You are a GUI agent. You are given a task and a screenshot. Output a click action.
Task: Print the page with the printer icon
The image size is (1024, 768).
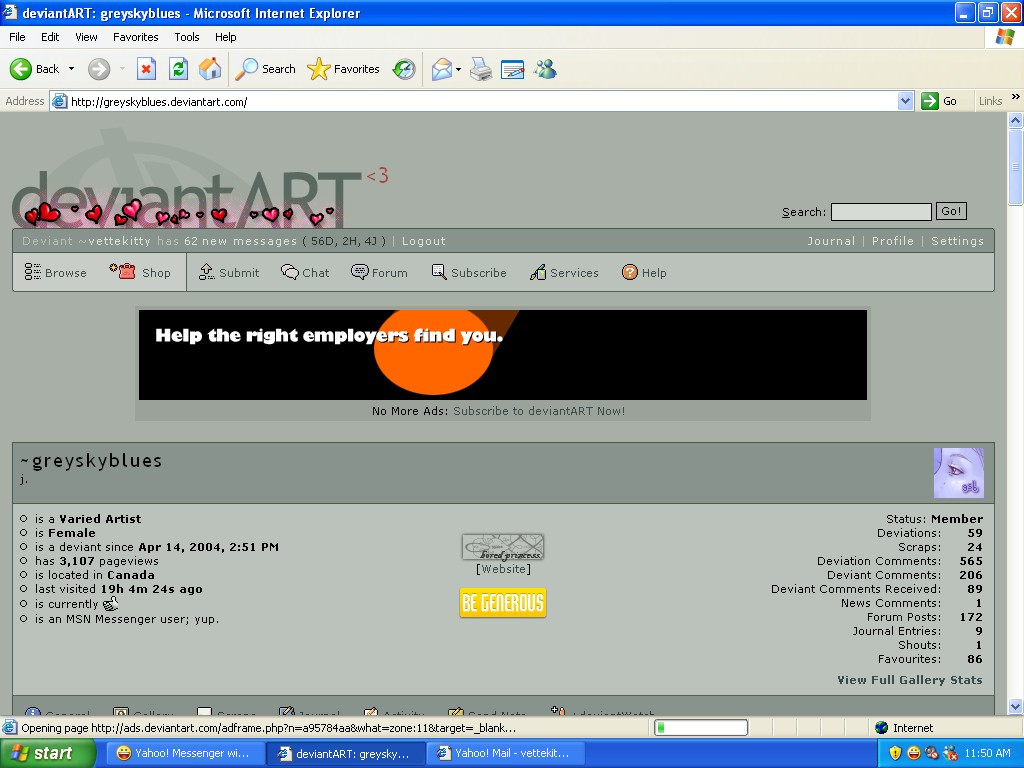tap(481, 69)
